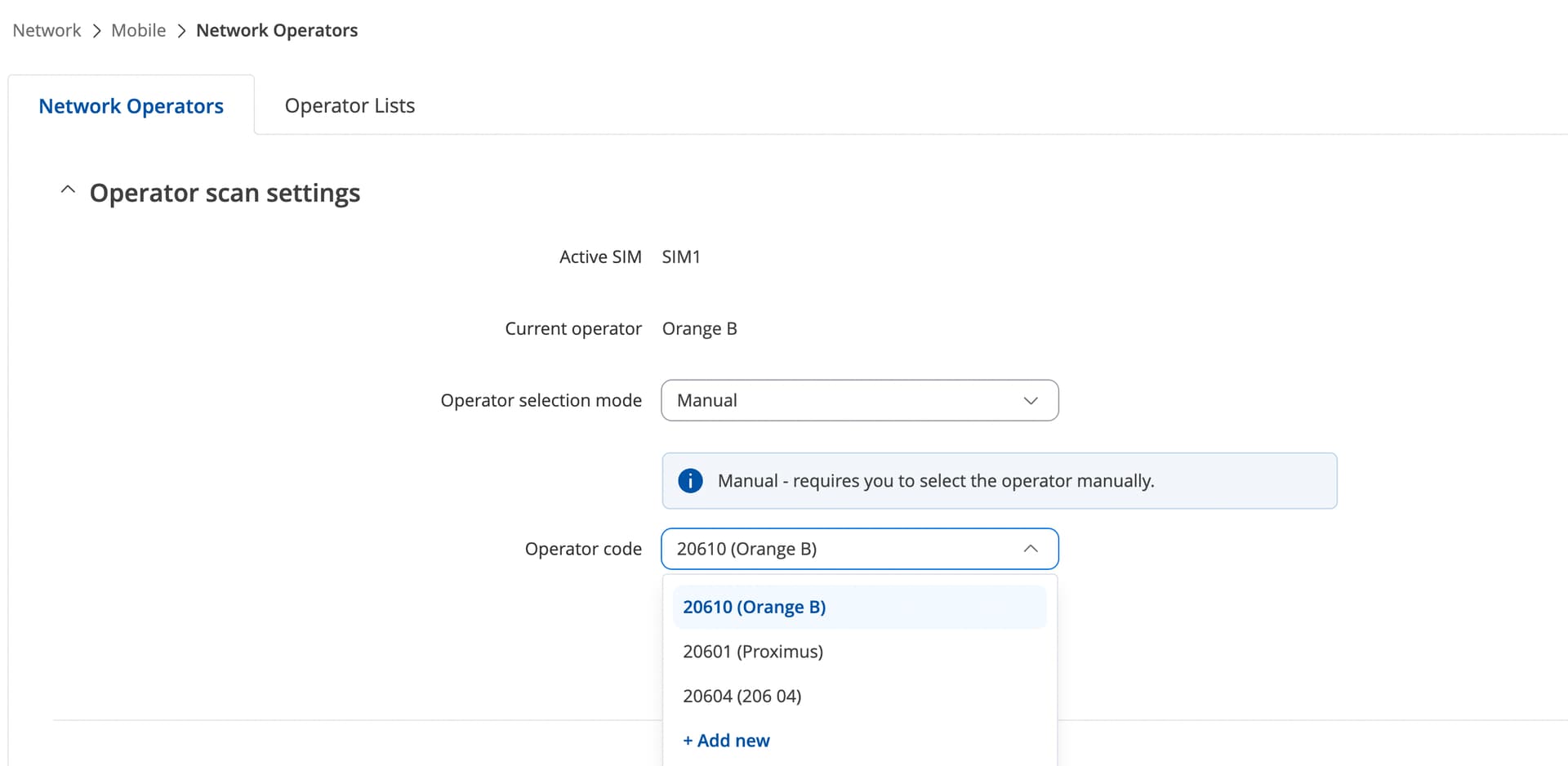The image size is (1568, 766).
Task: Switch to the Operator Lists tab
Action: click(x=350, y=105)
